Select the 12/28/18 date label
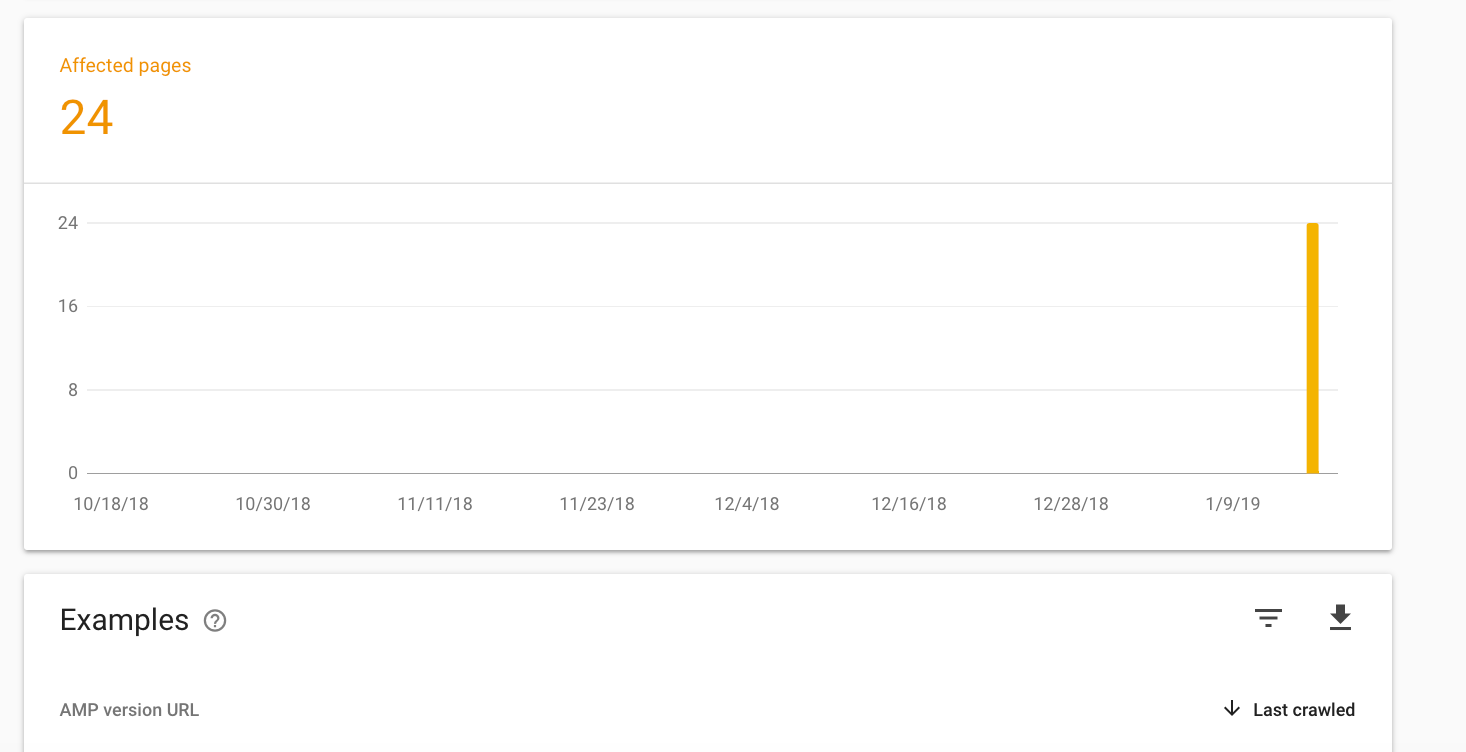The height and width of the screenshot is (752, 1466). pos(1071,504)
